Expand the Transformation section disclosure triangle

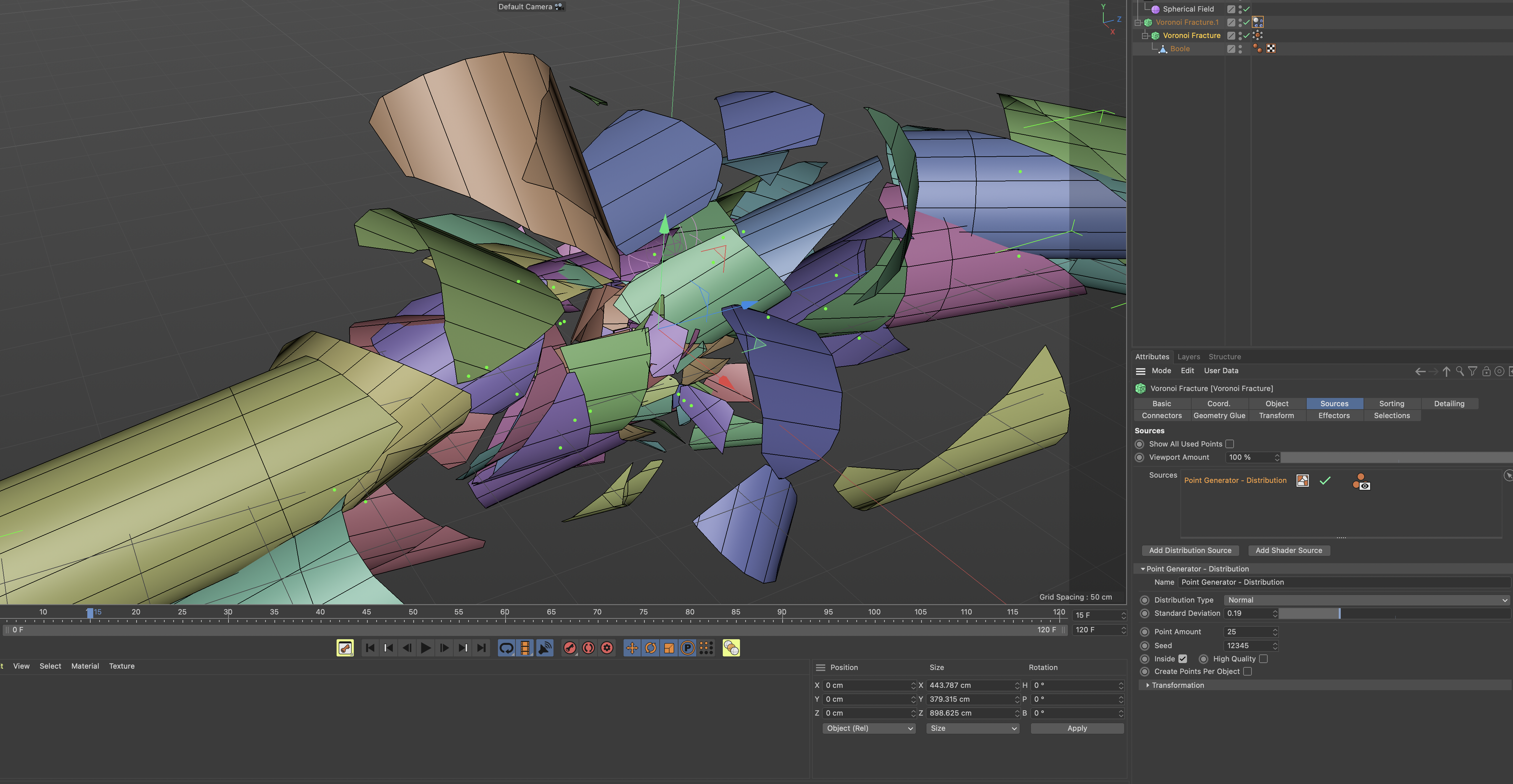tap(1148, 685)
